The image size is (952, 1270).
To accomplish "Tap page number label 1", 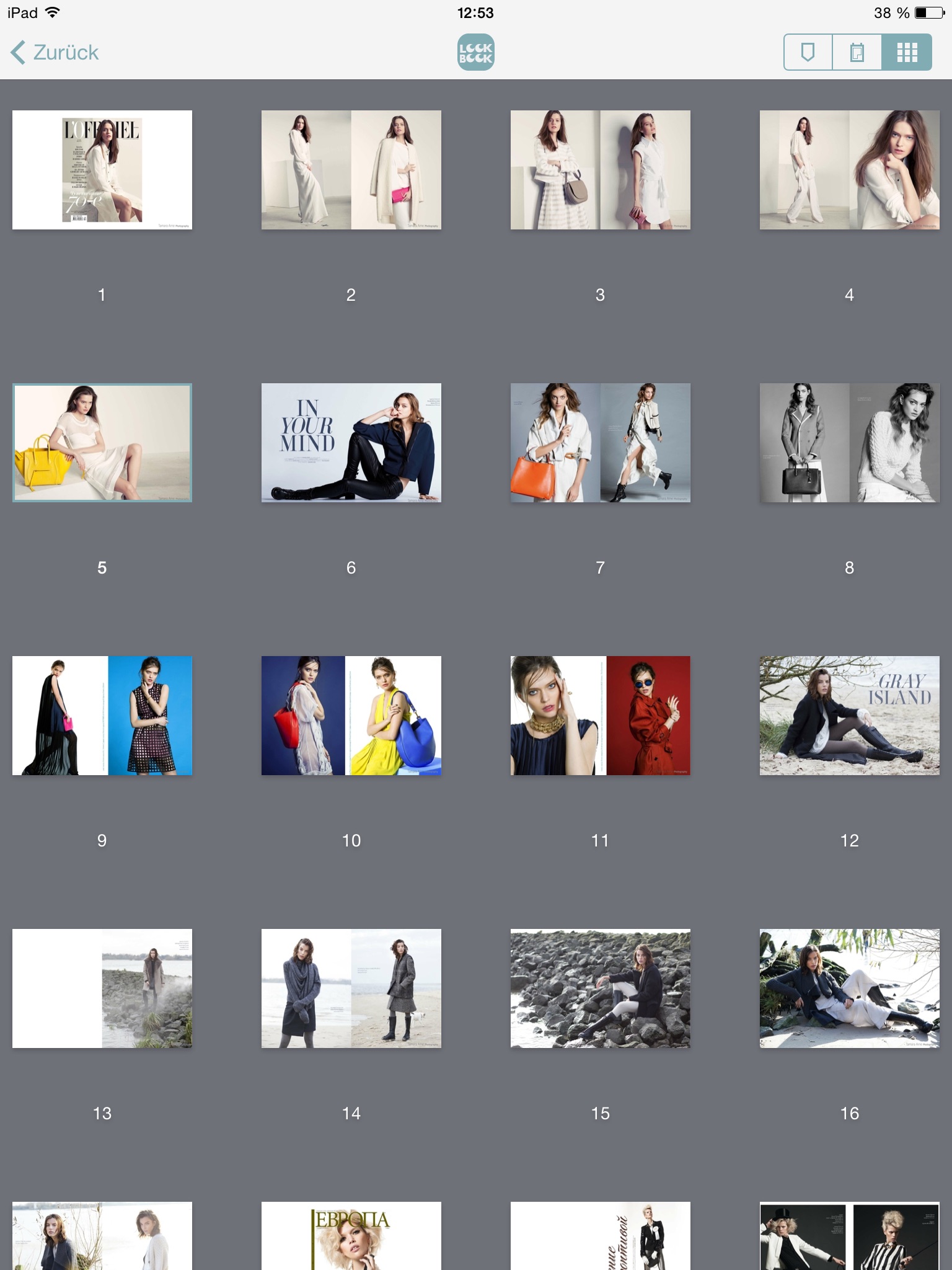I will point(102,295).
